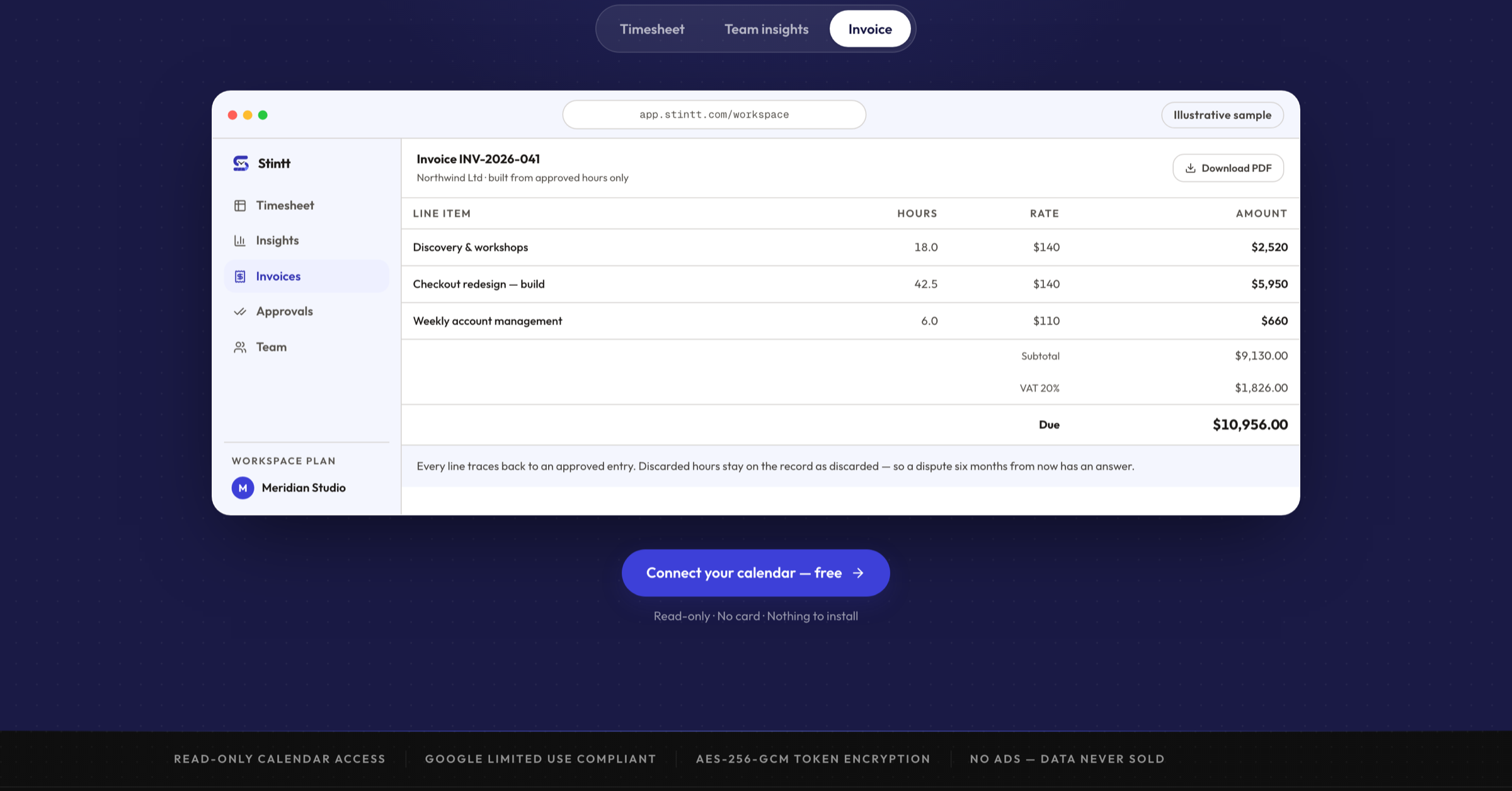Image resolution: width=1512 pixels, height=791 pixels.
Task: Click Download PDF button
Action: click(1228, 168)
